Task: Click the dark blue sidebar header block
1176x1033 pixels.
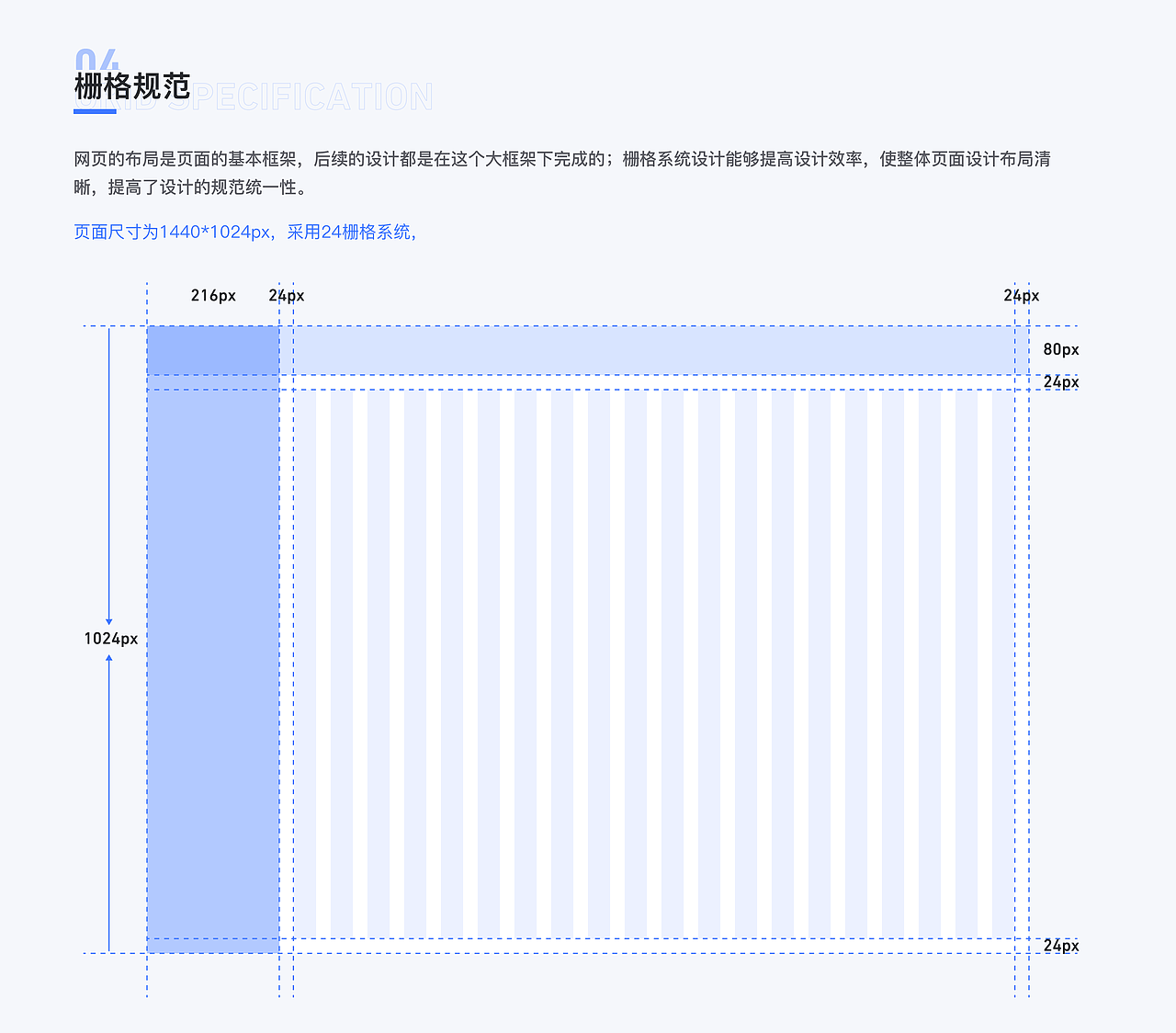Action: (x=213, y=350)
